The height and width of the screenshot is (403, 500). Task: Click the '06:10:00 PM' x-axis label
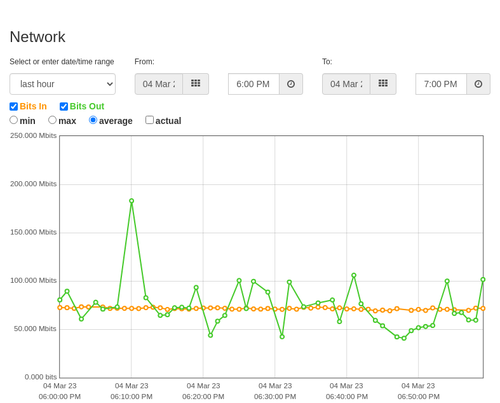(x=131, y=397)
